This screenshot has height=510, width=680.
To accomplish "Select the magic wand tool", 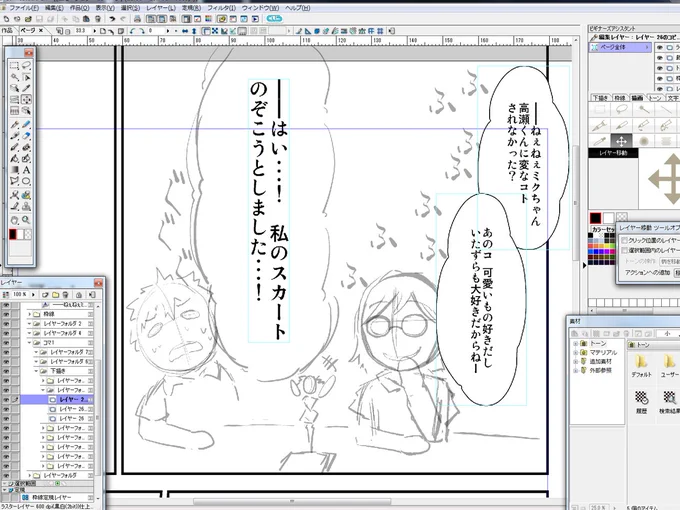I will pos(14,77).
